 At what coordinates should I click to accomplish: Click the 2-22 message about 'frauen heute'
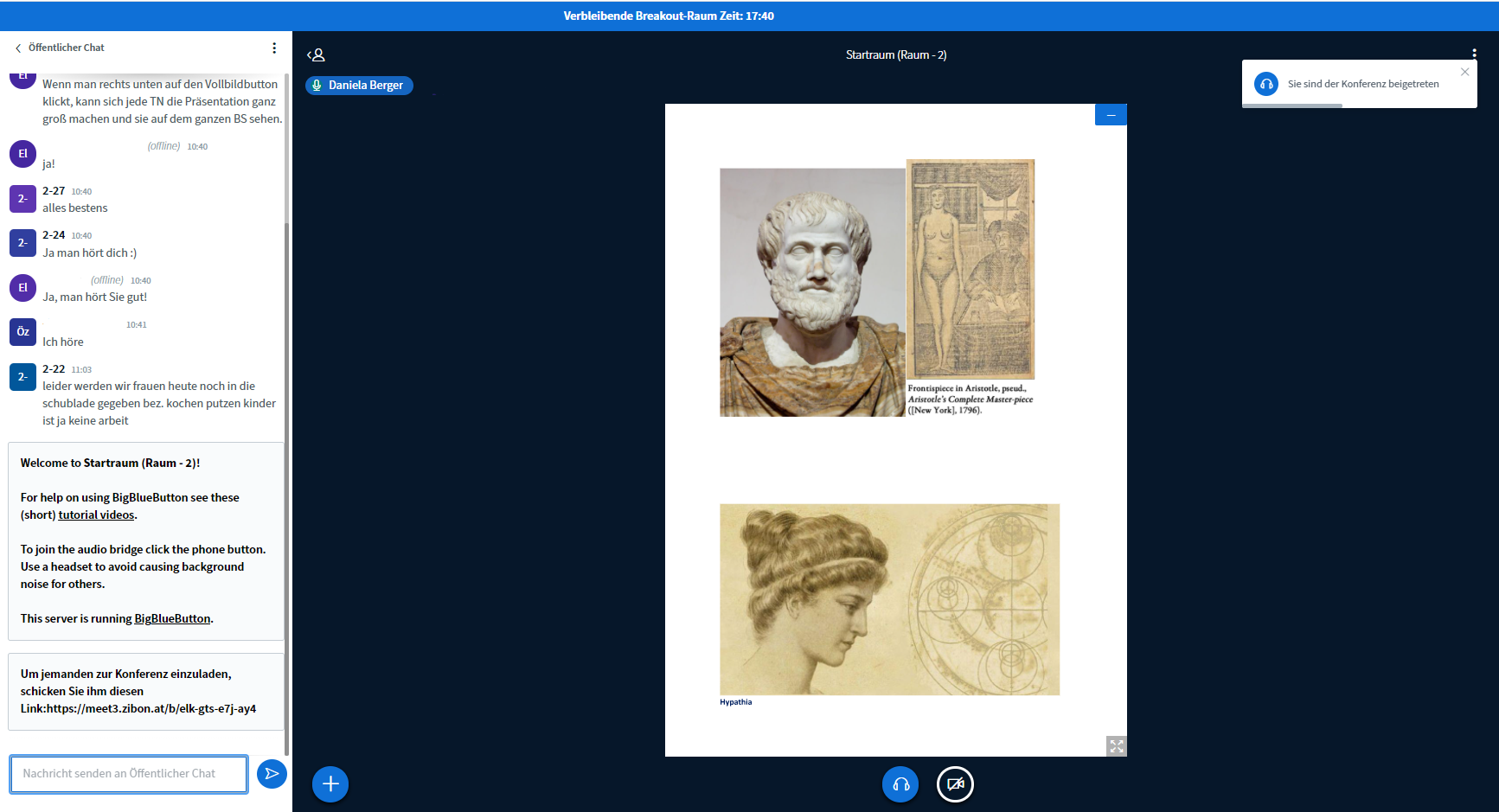point(159,404)
